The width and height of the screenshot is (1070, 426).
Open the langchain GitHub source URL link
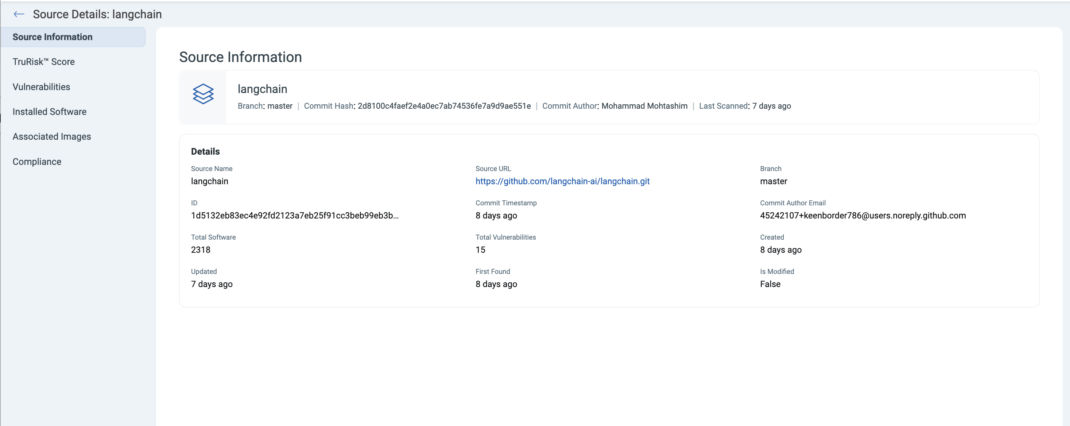pos(562,182)
